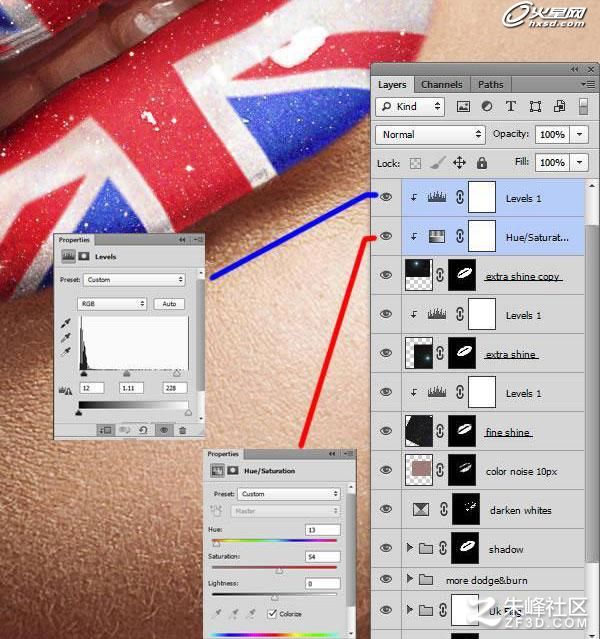The width and height of the screenshot is (600, 639).
Task: Open Layers panel flyout menu icon
Action: tap(588, 84)
